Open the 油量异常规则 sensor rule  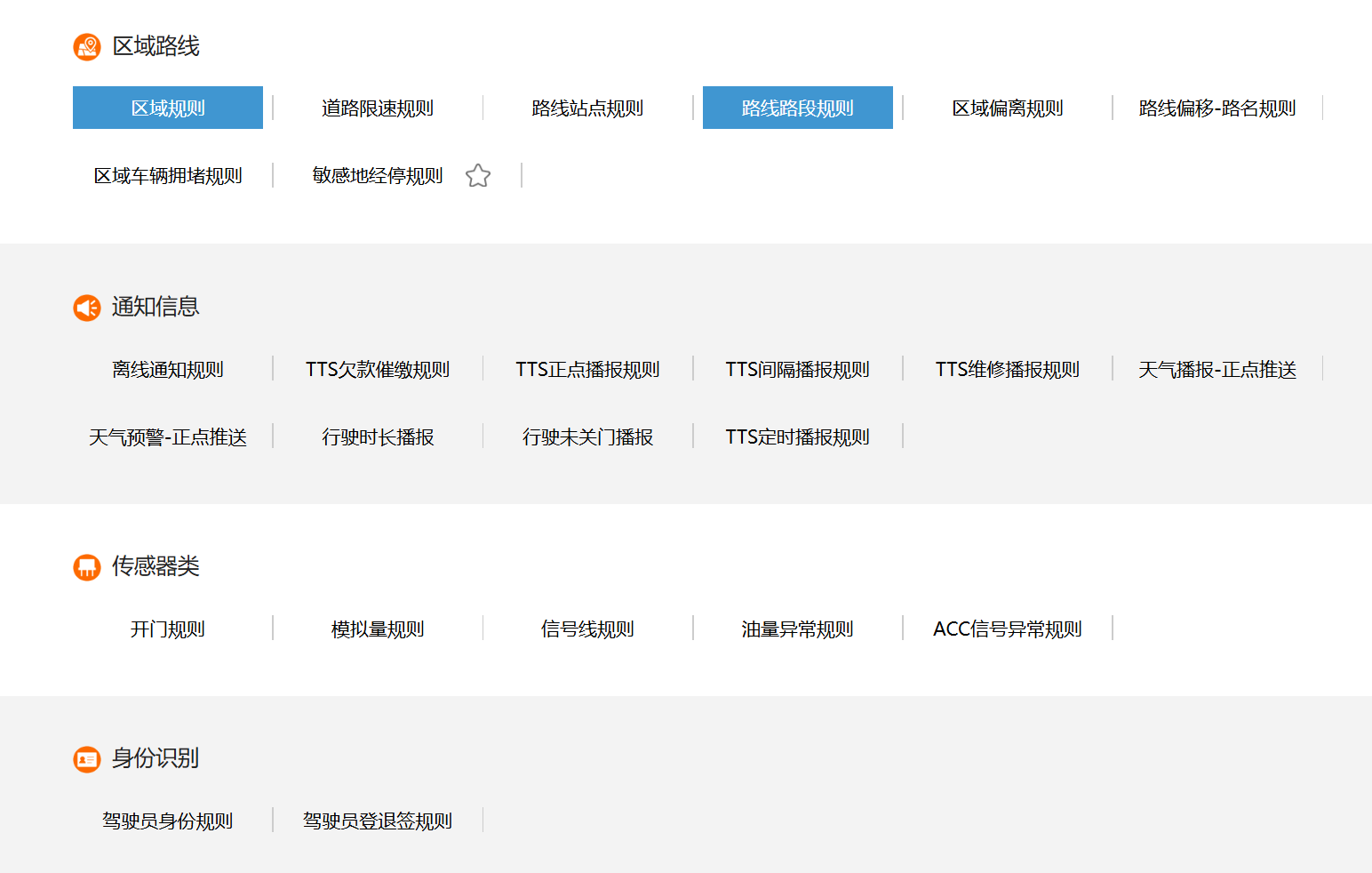(797, 629)
